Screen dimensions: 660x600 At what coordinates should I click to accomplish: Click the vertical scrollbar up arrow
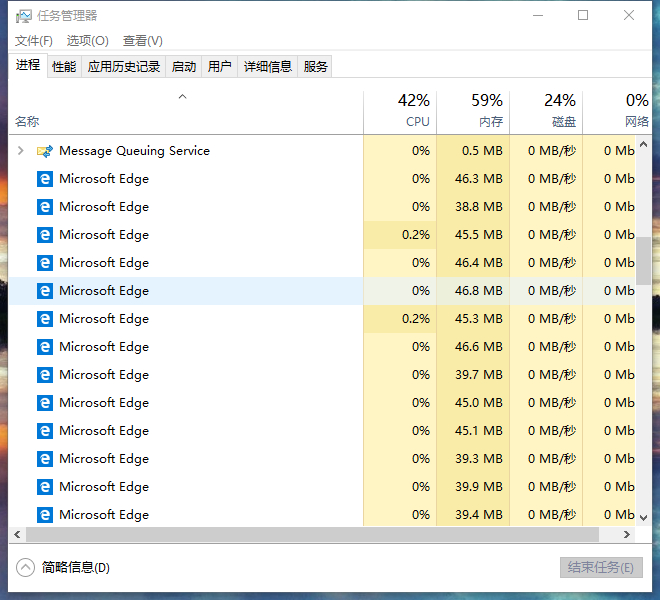pyautogui.click(x=643, y=145)
